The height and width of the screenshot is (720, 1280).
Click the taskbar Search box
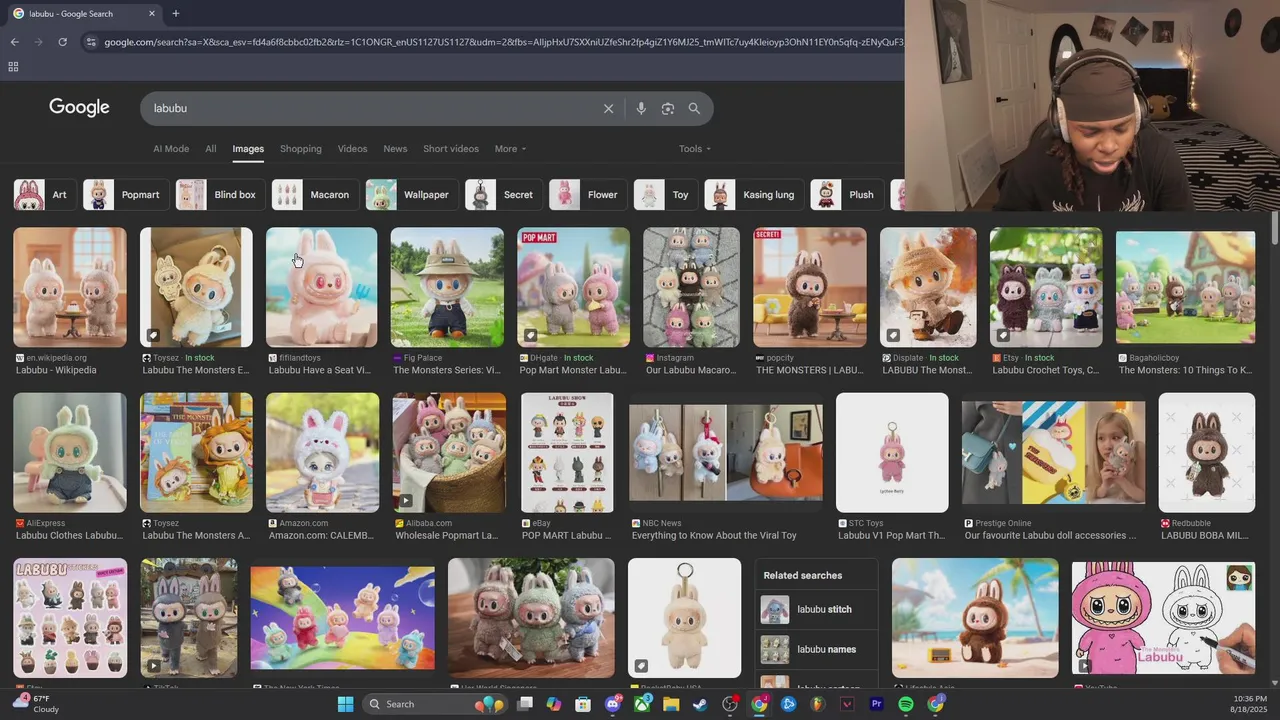point(433,704)
